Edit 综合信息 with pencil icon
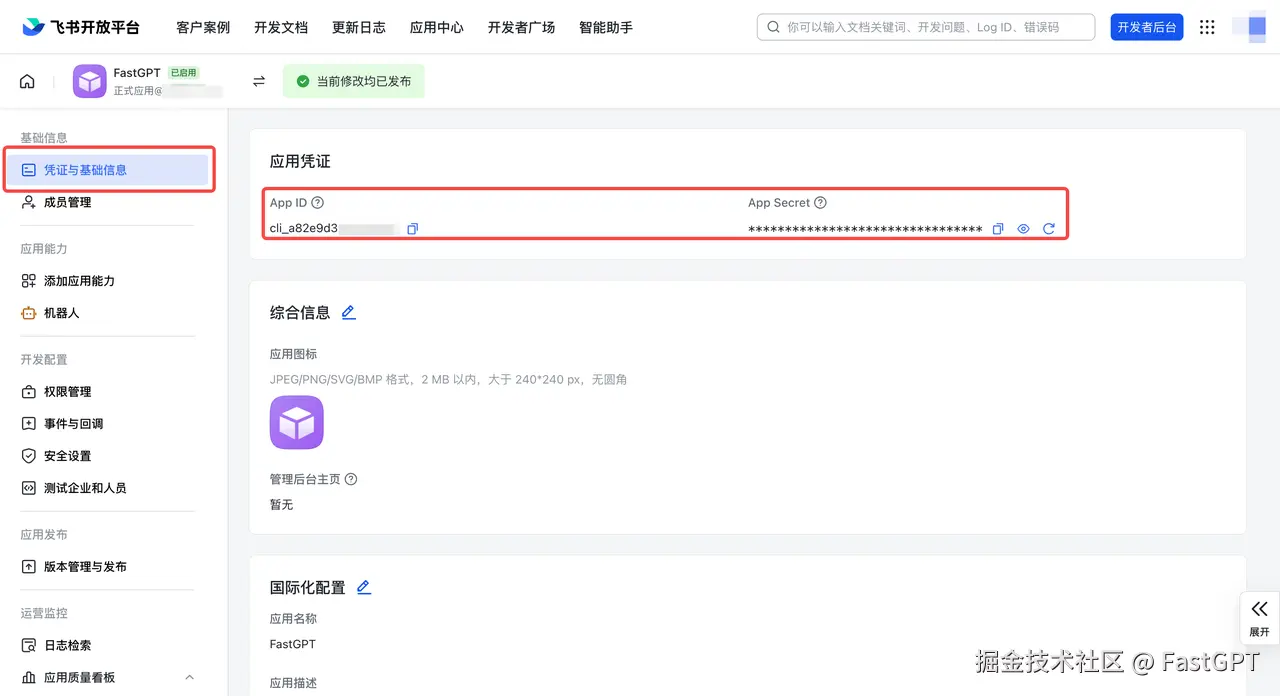This screenshot has height=696, width=1280. [349, 312]
